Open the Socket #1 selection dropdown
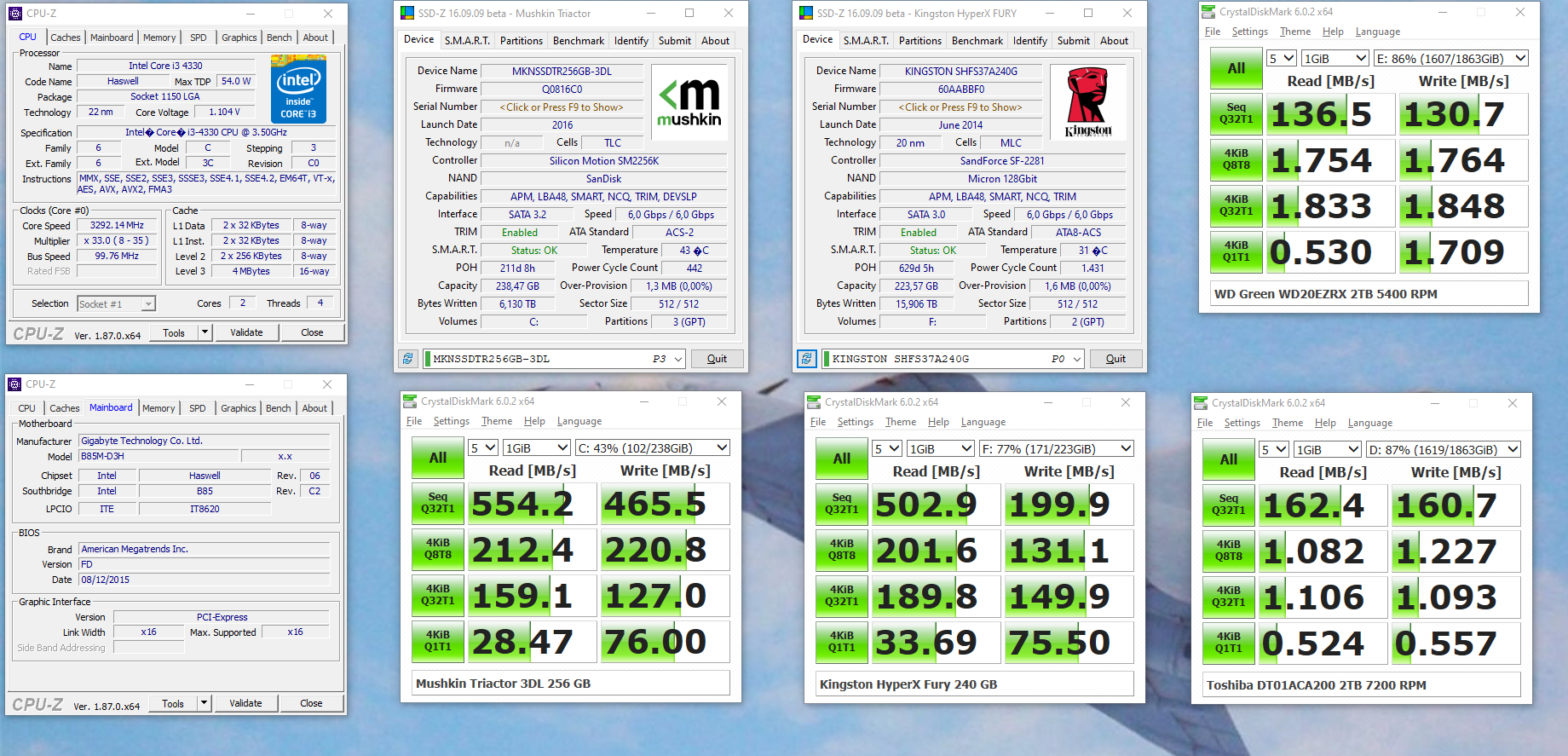Screen dimensions: 1568x756 click(x=148, y=304)
